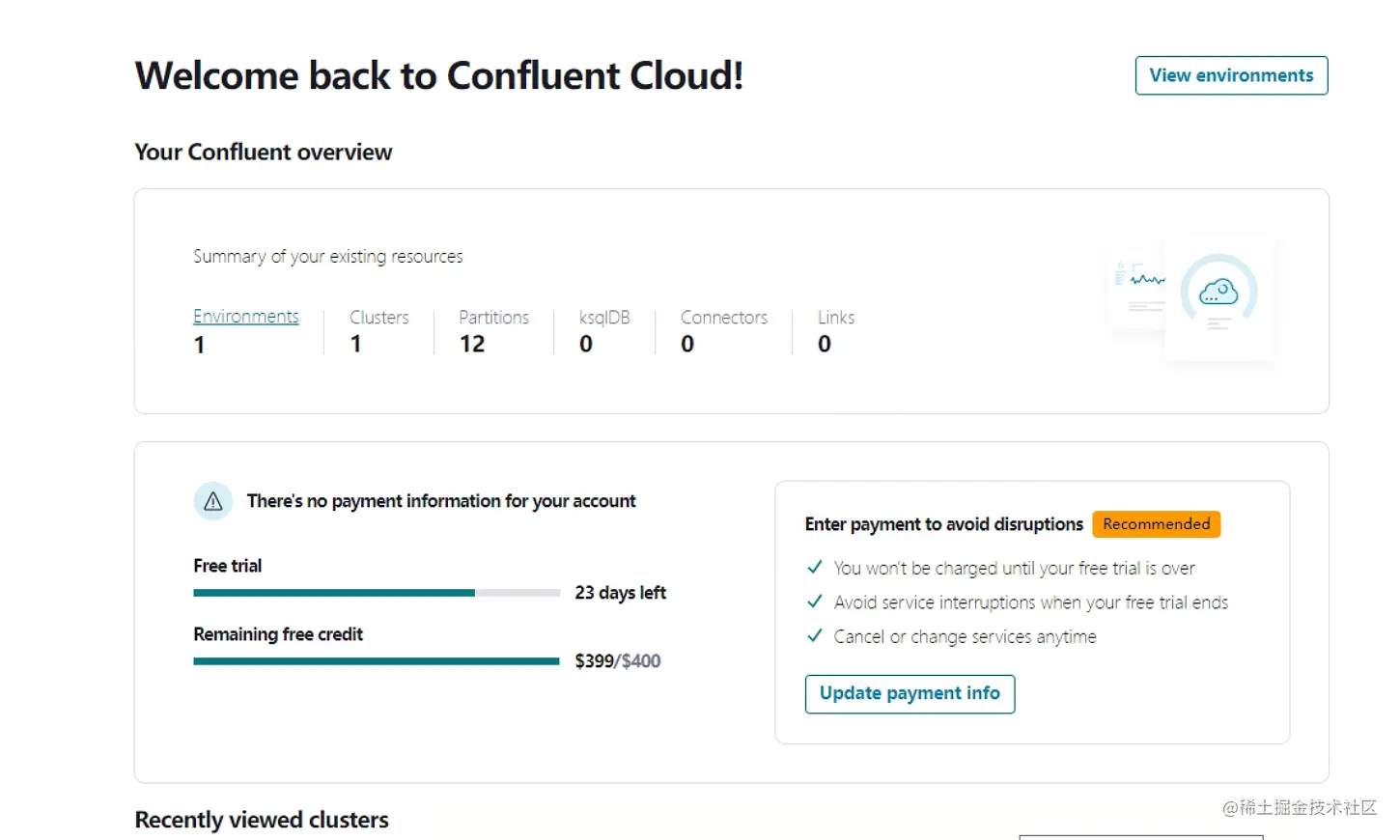1400x840 pixels.
Task: Click the warning triangle icon
Action: pos(213,501)
